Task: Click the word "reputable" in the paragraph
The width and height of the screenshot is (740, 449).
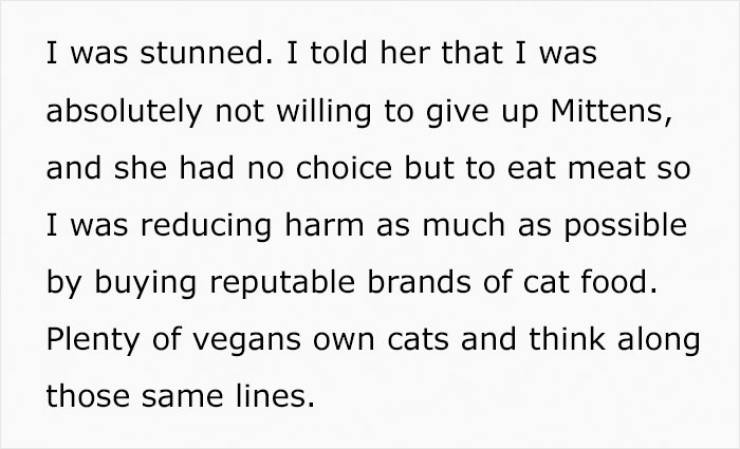Action: (x=282, y=285)
